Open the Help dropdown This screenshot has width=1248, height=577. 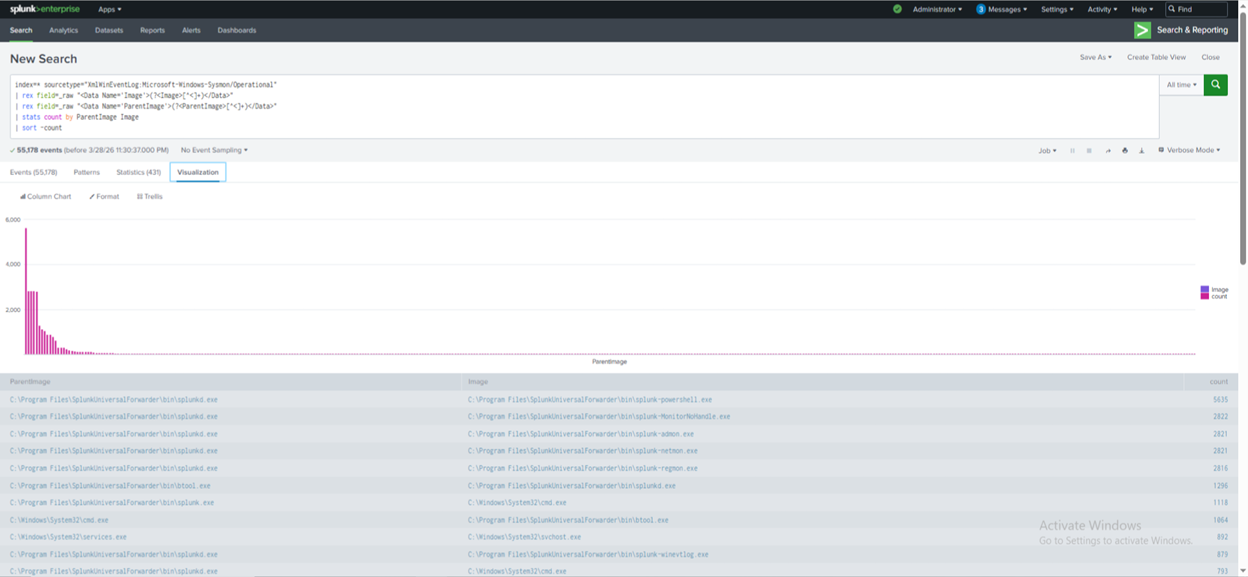(1142, 9)
